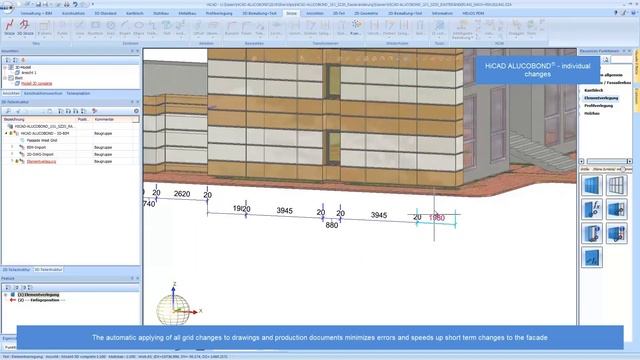Open the gear settings in 3D-Teilestruktur toolbar
Screen dimensions: 640x360
tap(136, 111)
